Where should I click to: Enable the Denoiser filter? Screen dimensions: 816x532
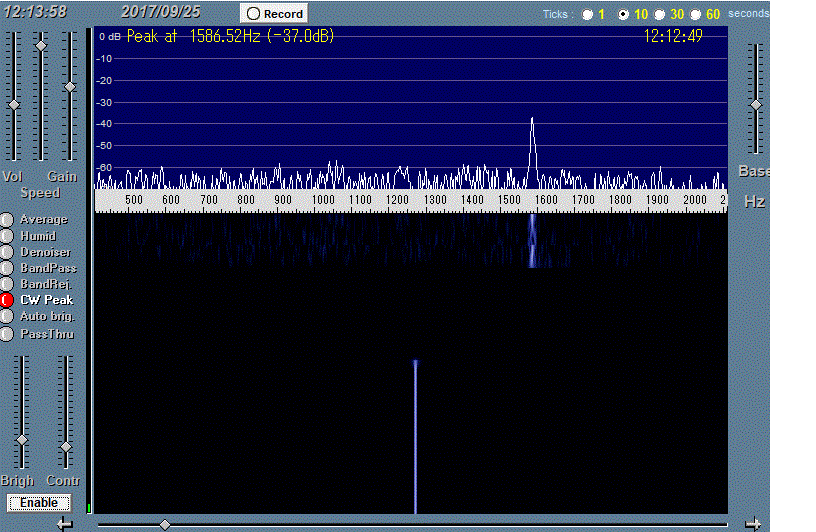pos(6,252)
